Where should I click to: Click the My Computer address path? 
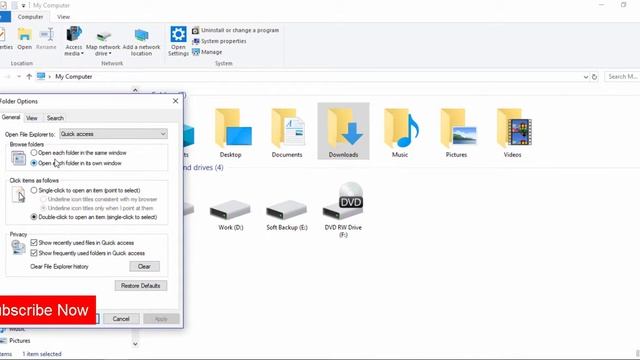[x=74, y=77]
